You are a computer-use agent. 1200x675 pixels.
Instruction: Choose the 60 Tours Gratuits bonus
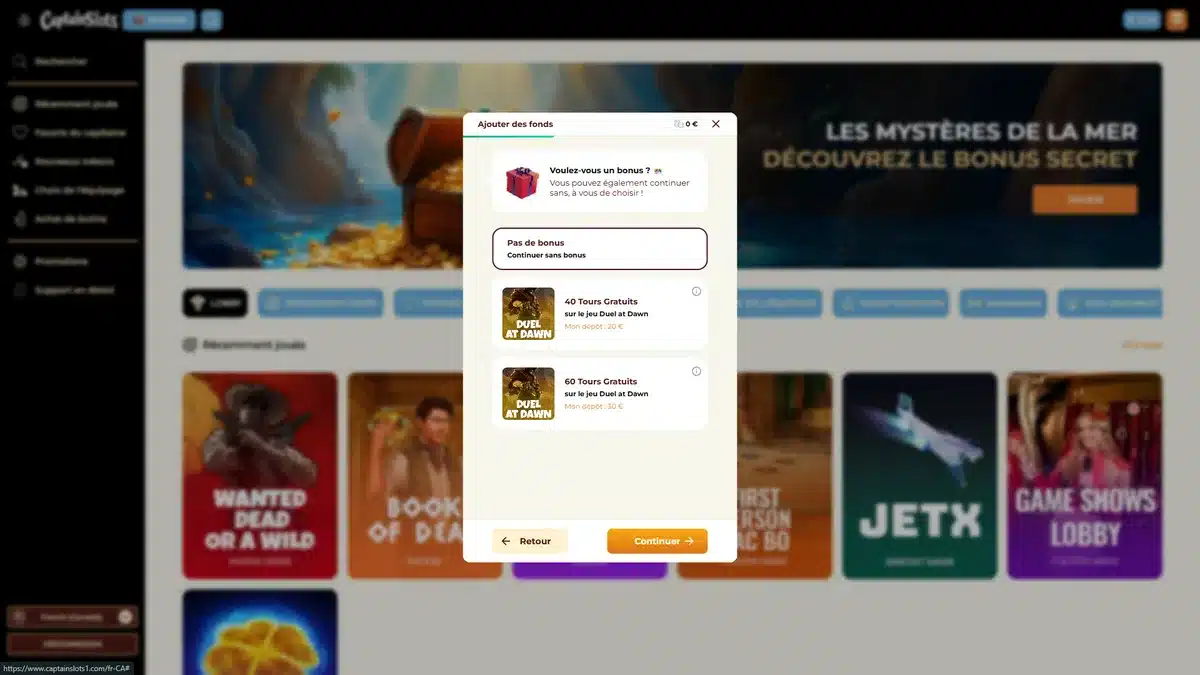pyautogui.click(x=599, y=394)
